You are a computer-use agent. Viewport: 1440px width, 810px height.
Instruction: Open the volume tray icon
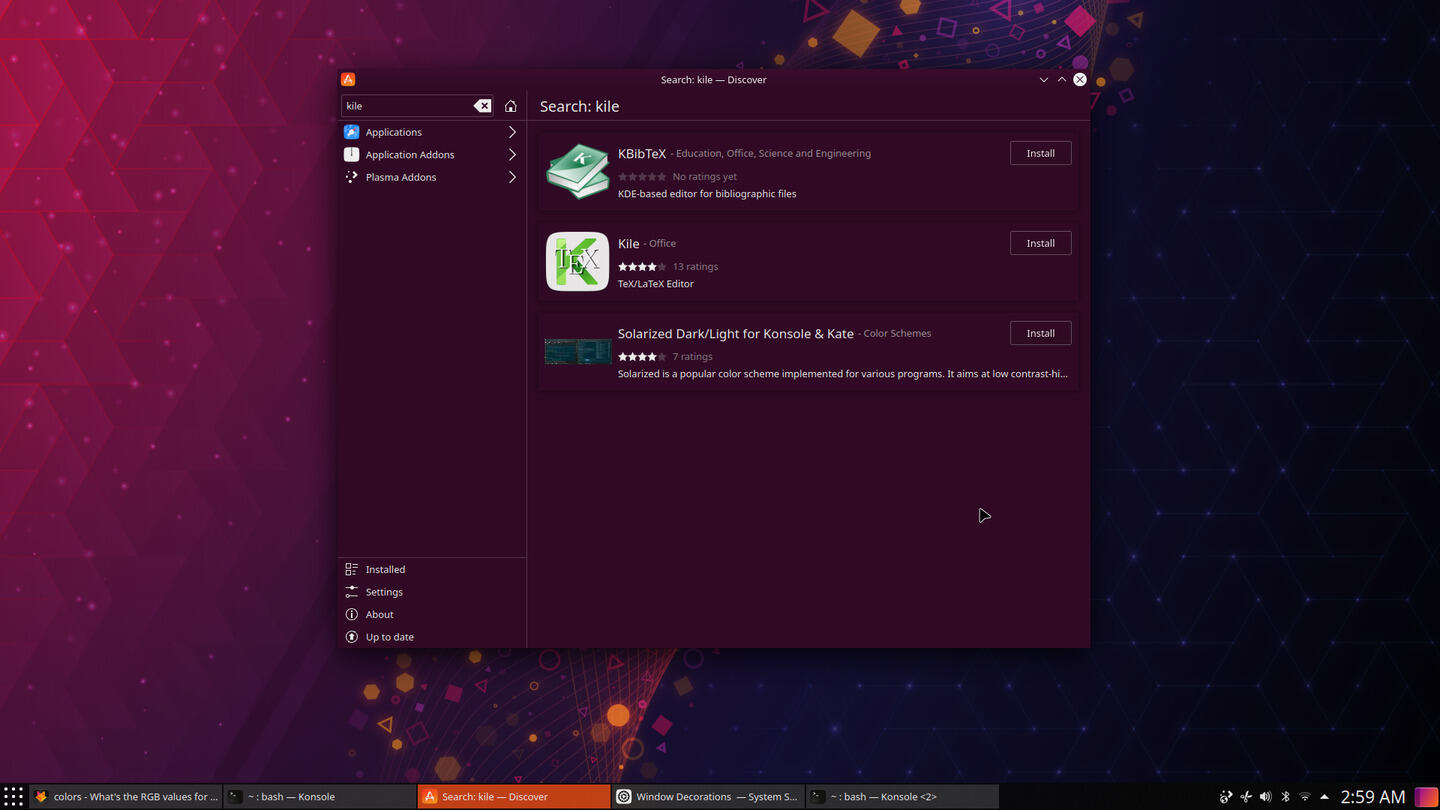pos(1265,797)
